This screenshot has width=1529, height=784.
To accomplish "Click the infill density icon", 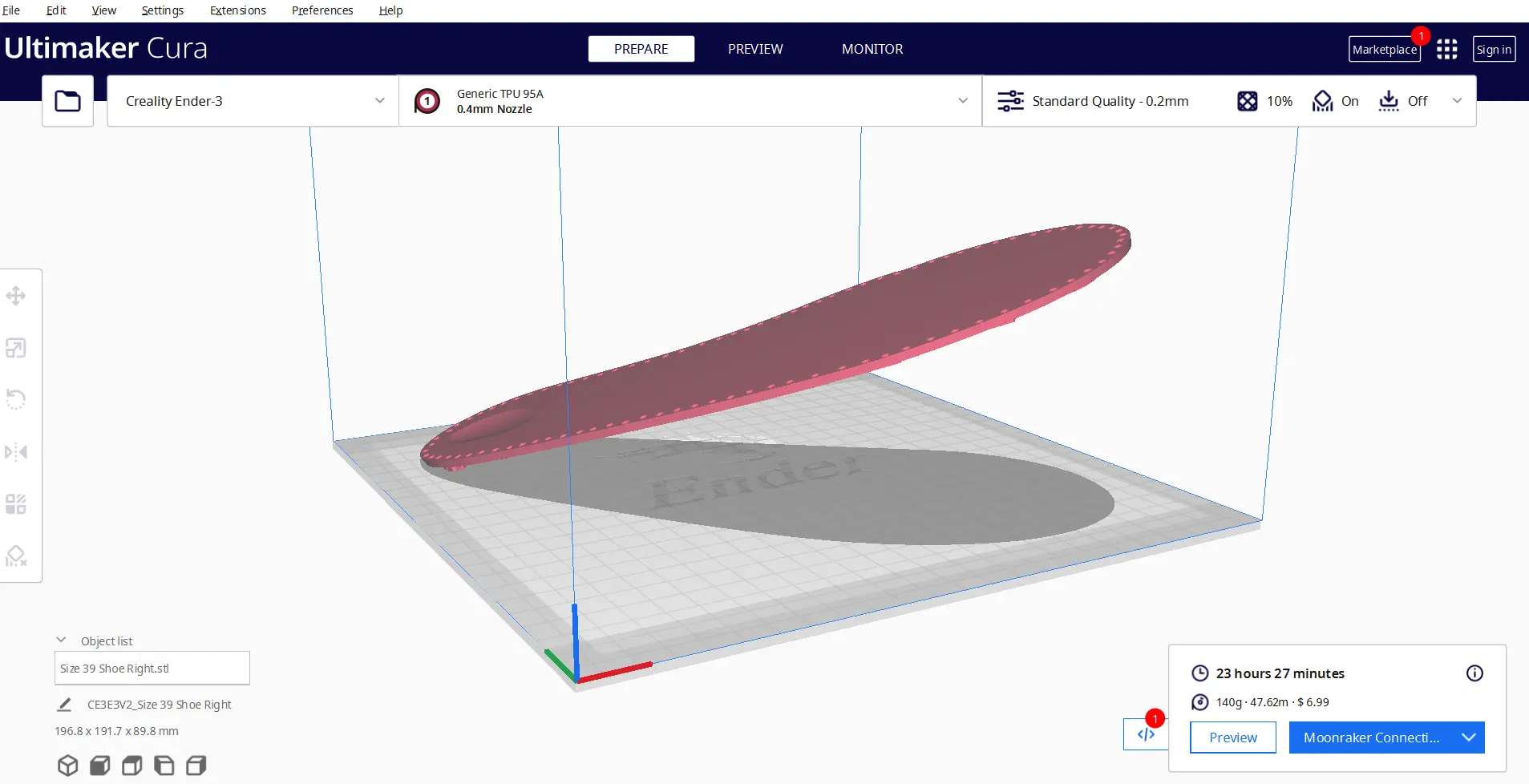I will (1248, 101).
